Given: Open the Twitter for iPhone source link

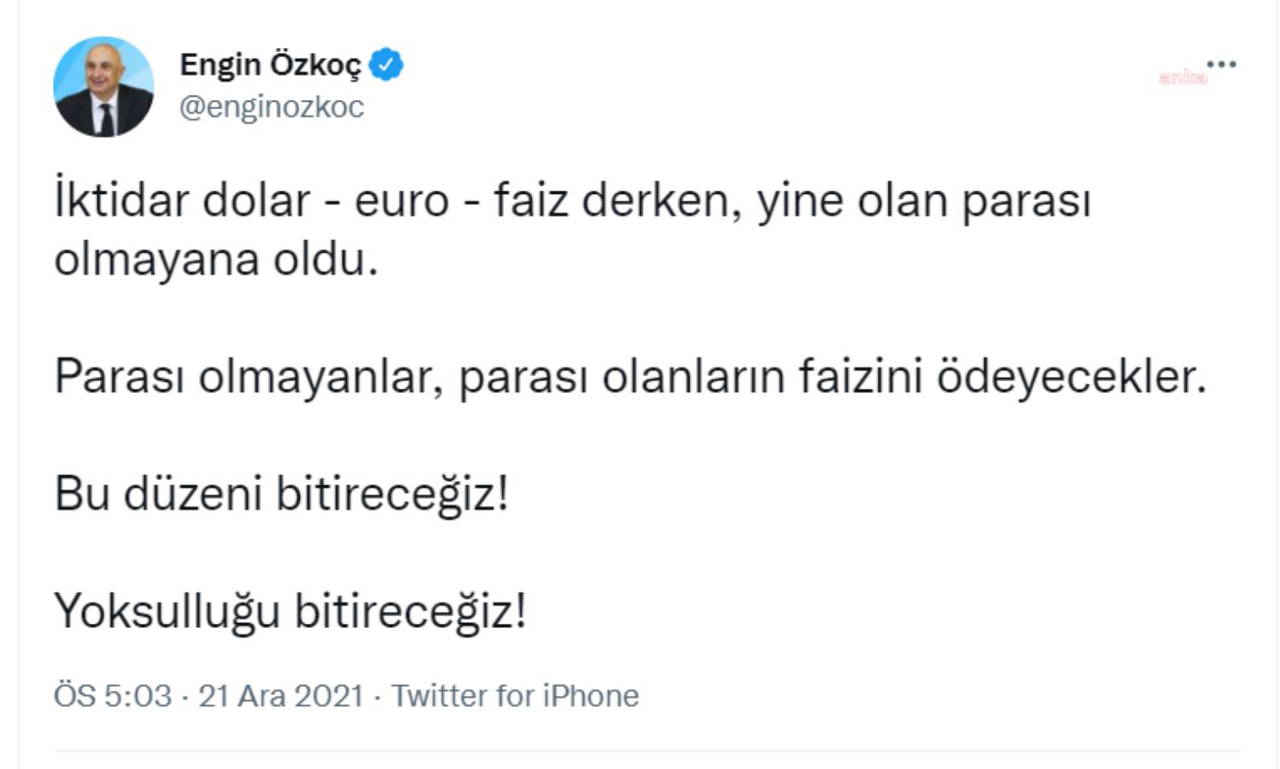Looking at the screenshot, I should coord(514,695).
